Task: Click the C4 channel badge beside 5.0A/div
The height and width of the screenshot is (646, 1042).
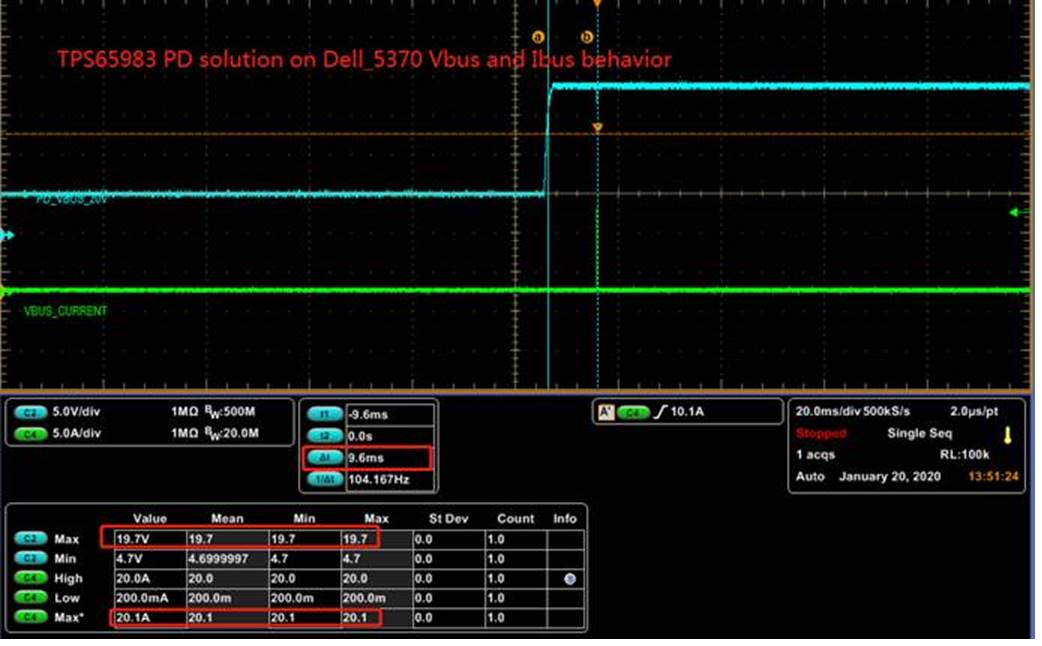Action: pyautogui.click(x=30, y=435)
